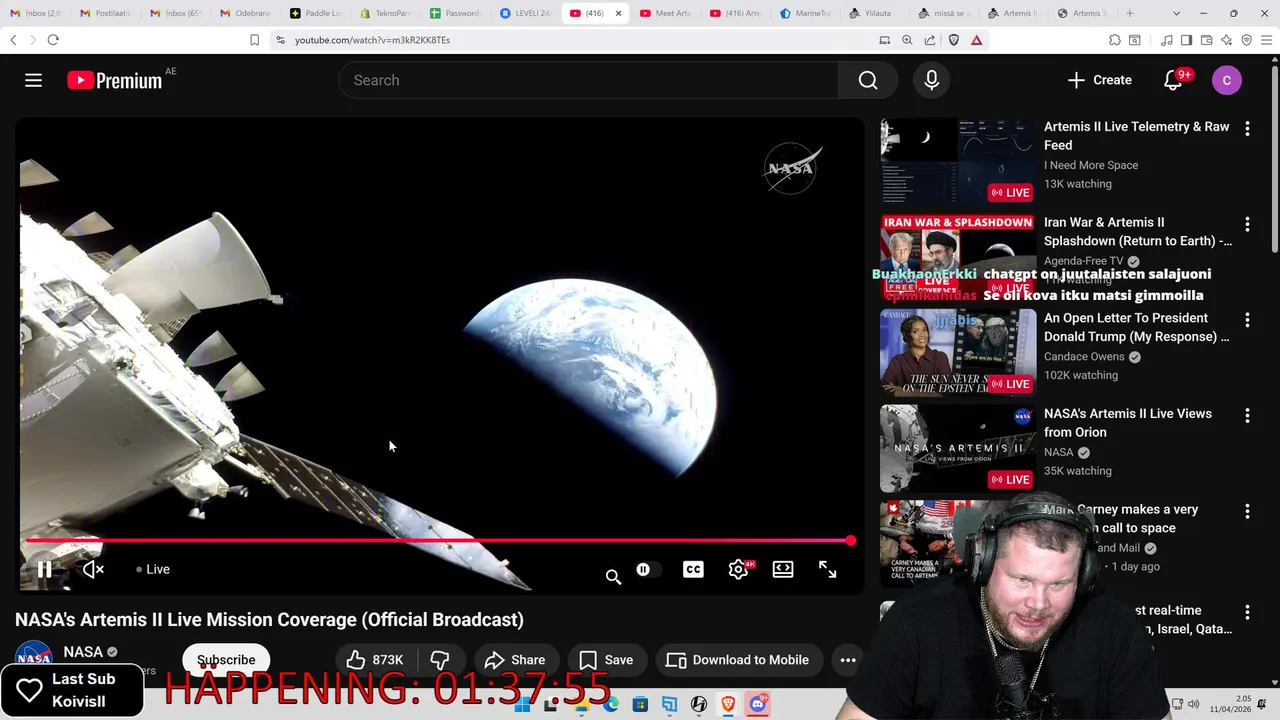
Task: Switch to the Password tab
Action: point(455,13)
